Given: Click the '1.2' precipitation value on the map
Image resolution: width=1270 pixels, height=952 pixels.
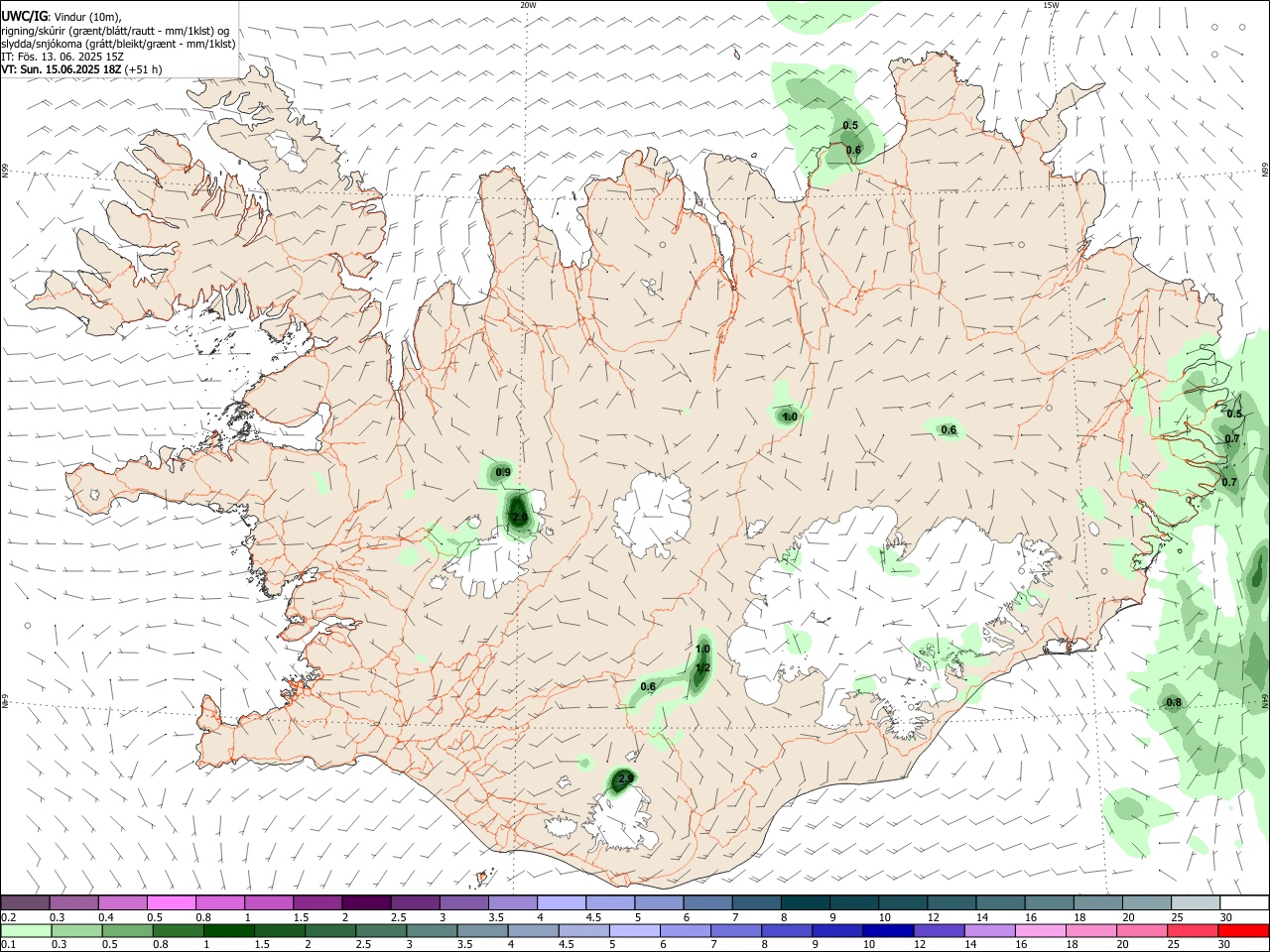Looking at the screenshot, I should 702,668.
